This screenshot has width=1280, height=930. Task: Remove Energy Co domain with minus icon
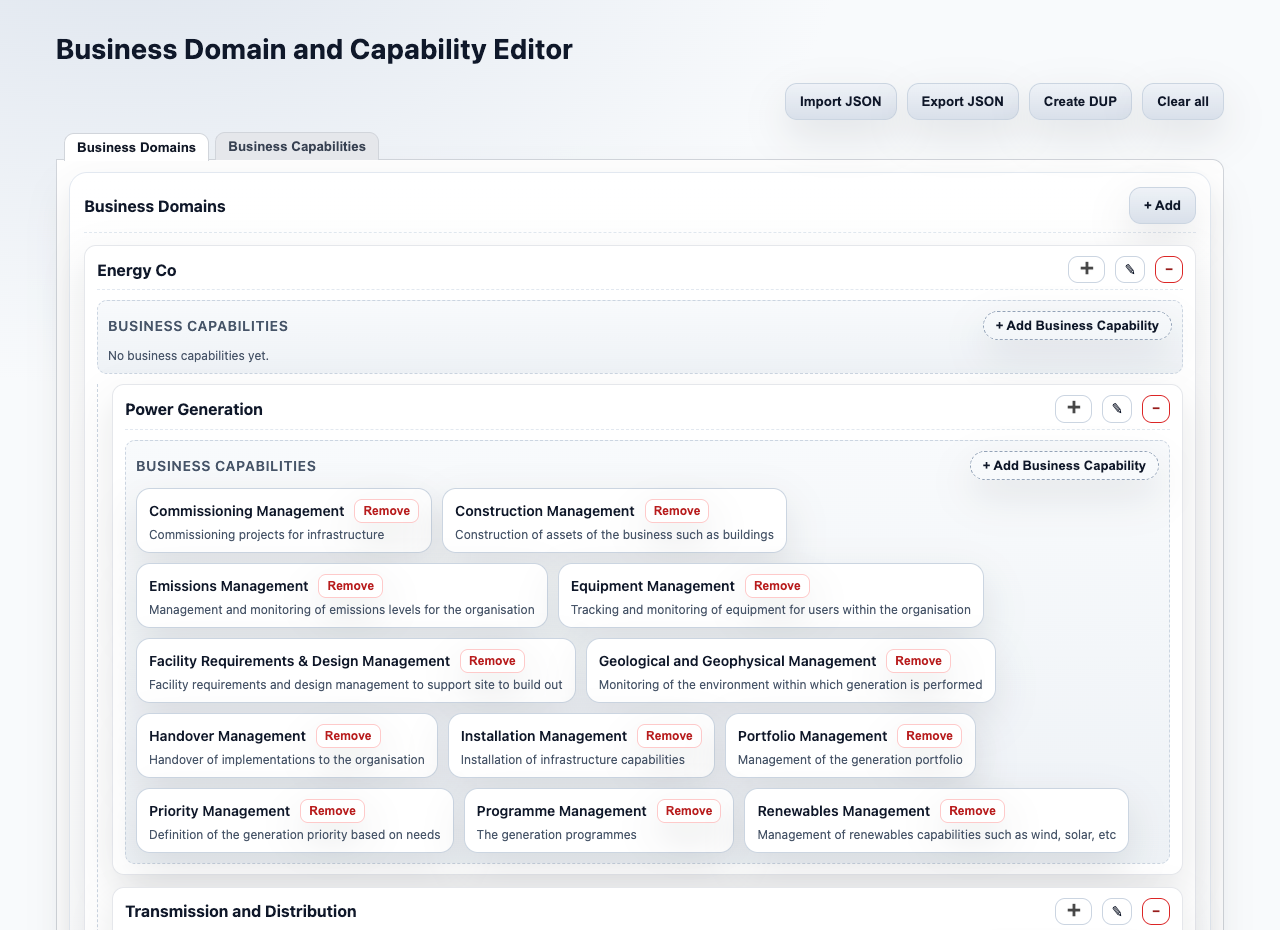(1169, 270)
